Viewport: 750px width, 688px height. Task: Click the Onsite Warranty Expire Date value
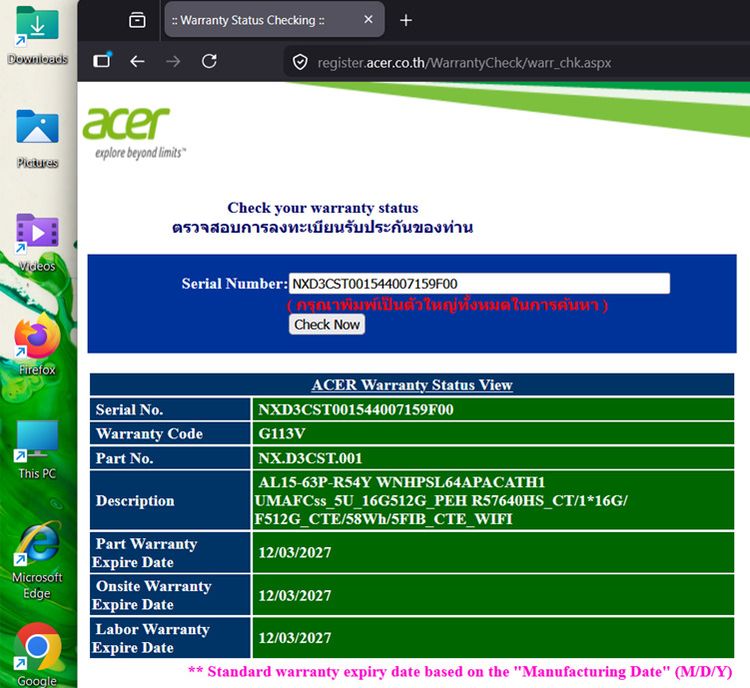tap(295, 596)
